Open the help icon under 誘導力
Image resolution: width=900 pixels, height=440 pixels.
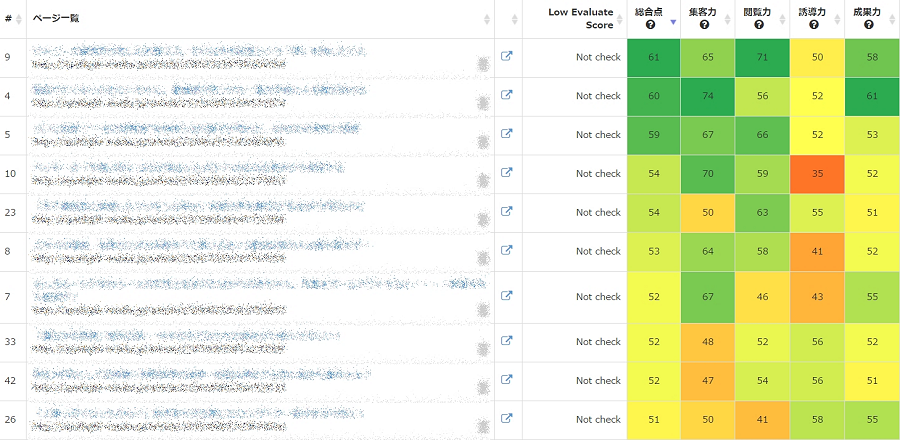point(814,25)
